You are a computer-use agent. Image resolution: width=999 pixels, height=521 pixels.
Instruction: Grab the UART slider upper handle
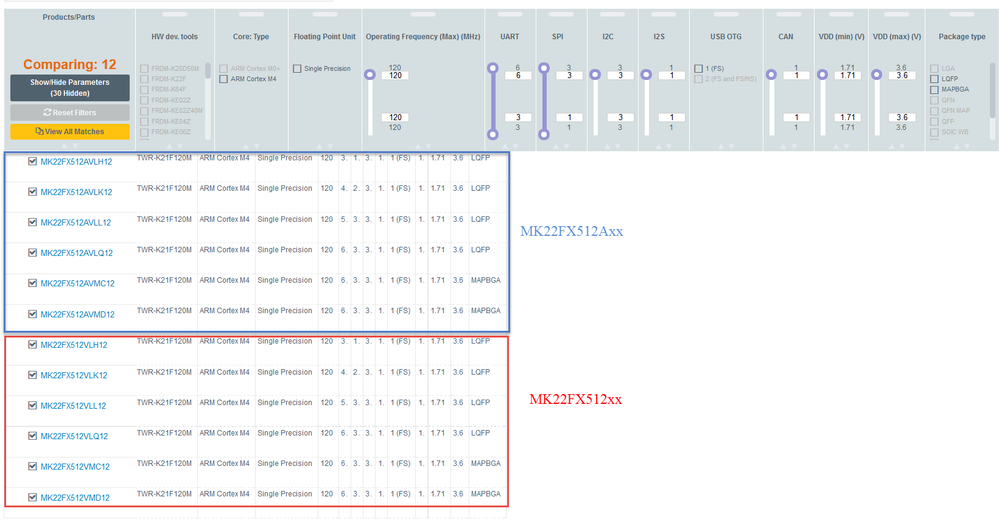(492, 68)
